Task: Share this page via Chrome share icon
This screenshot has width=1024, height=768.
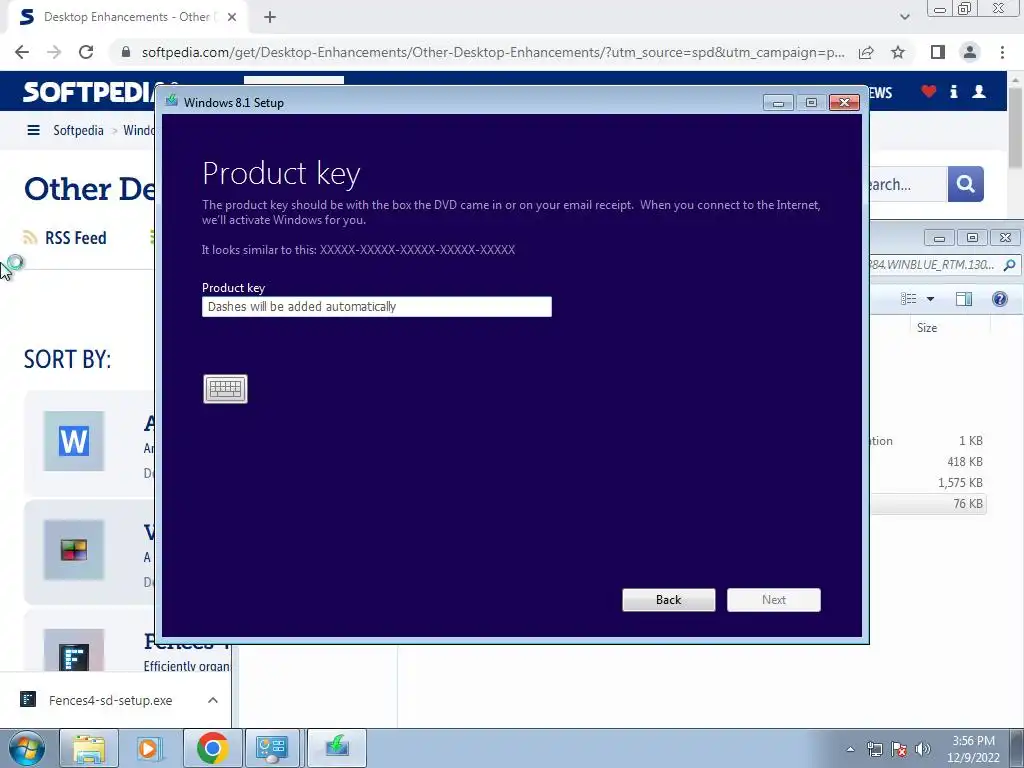Action: [867, 52]
